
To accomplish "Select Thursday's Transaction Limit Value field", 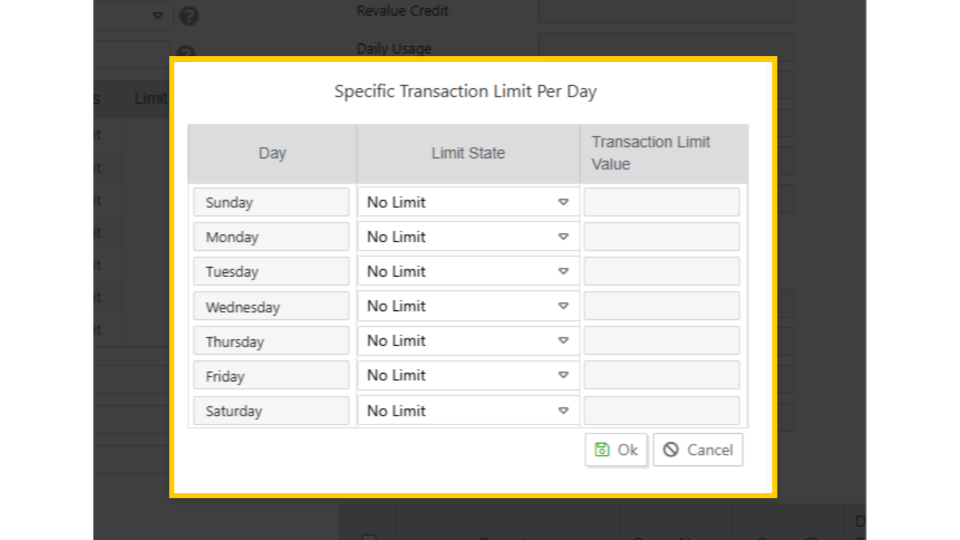I will [661, 341].
